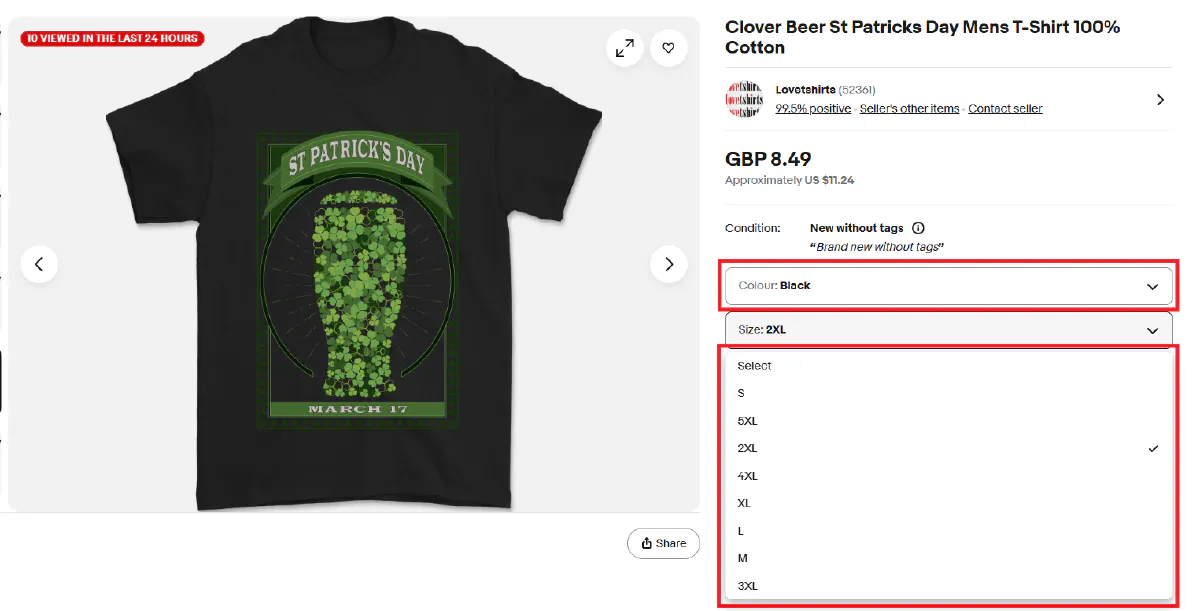Viewport: 1200px width, 611px height.
Task: Open the 99.5% positive feedback link
Action: 813,108
